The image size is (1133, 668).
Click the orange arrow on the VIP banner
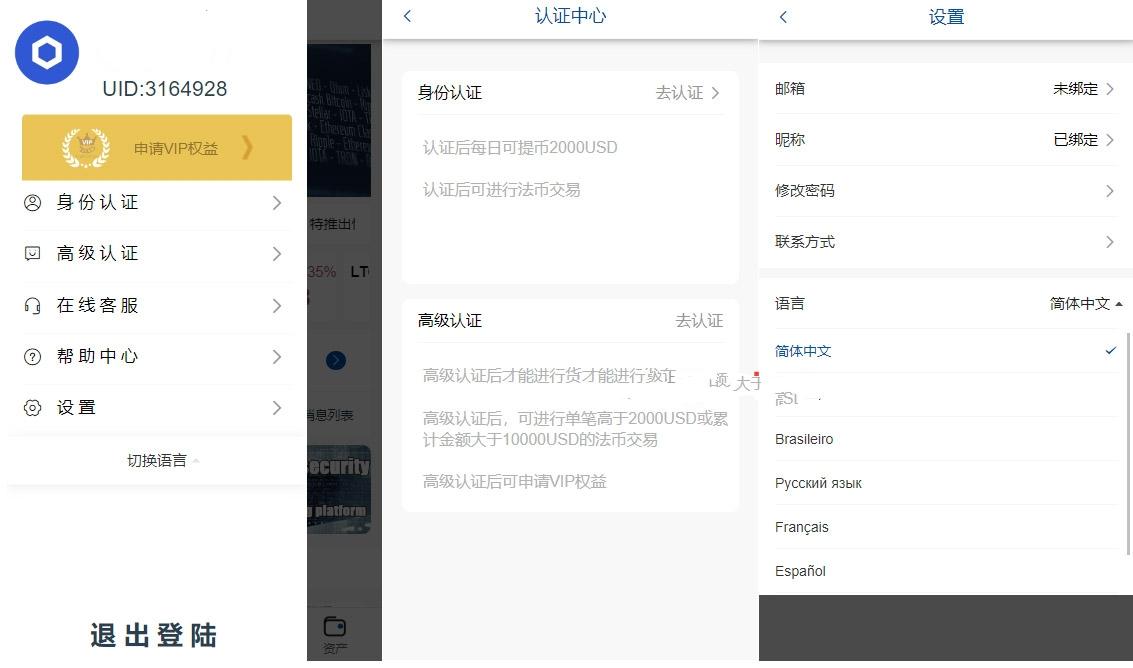tap(247, 147)
